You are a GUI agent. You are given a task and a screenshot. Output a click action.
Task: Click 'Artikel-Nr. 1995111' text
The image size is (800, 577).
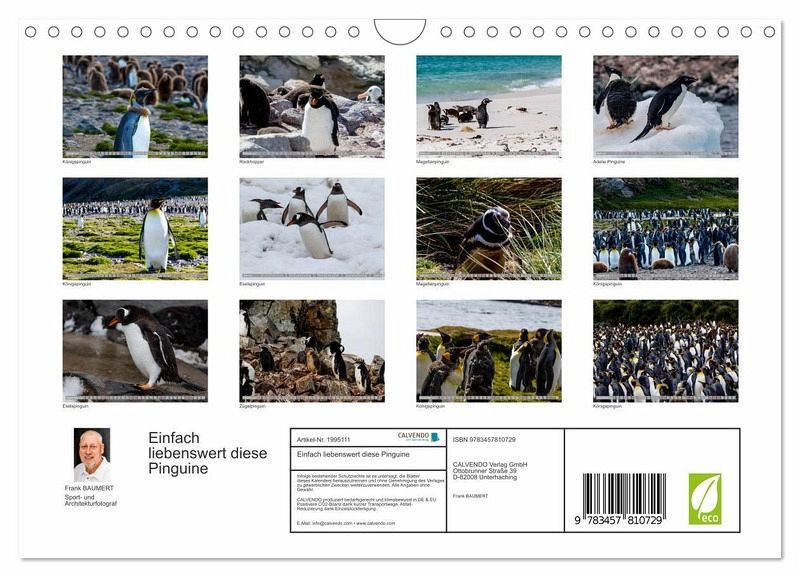[x=323, y=440]
